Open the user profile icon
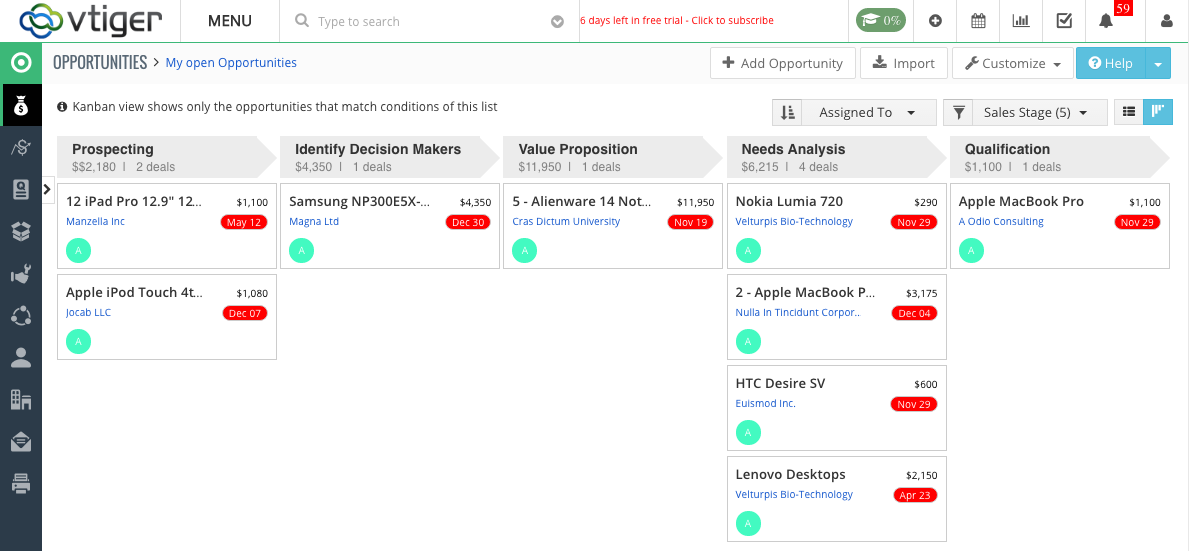Image resolution: width=1189 pixels, height=551 pixels. 1166,21
